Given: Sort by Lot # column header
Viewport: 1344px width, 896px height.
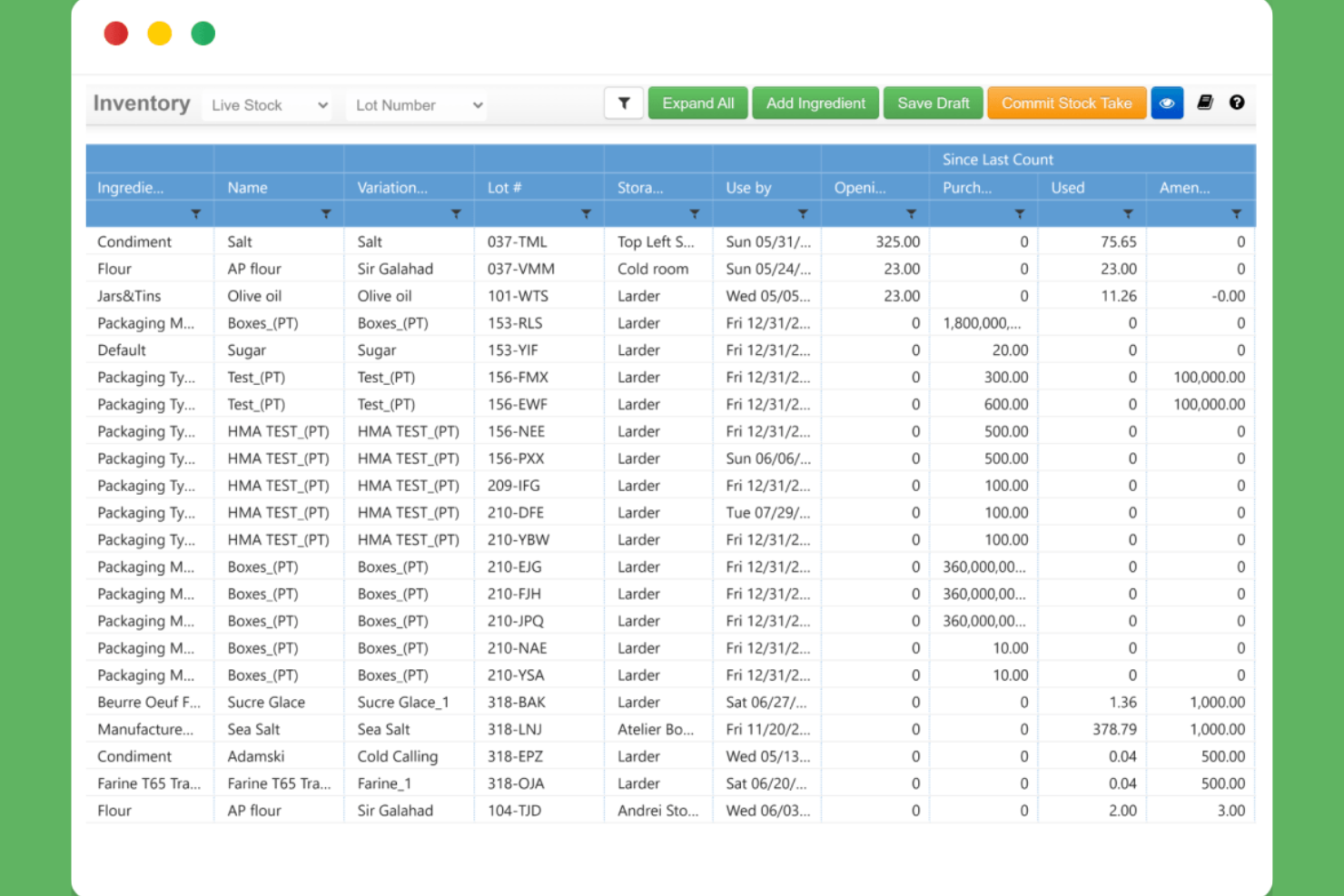Looking at the screenshot, I should [x=539, y=187].
